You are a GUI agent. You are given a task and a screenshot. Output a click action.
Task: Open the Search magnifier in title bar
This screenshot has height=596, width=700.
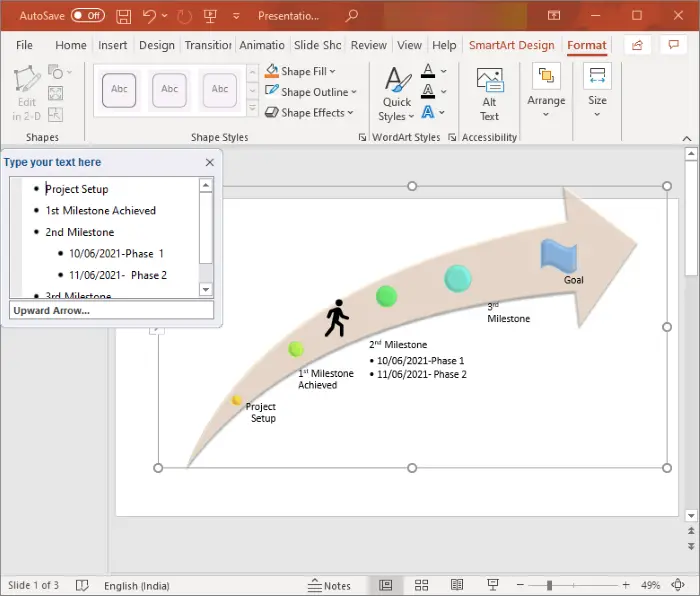click(352, 16)
